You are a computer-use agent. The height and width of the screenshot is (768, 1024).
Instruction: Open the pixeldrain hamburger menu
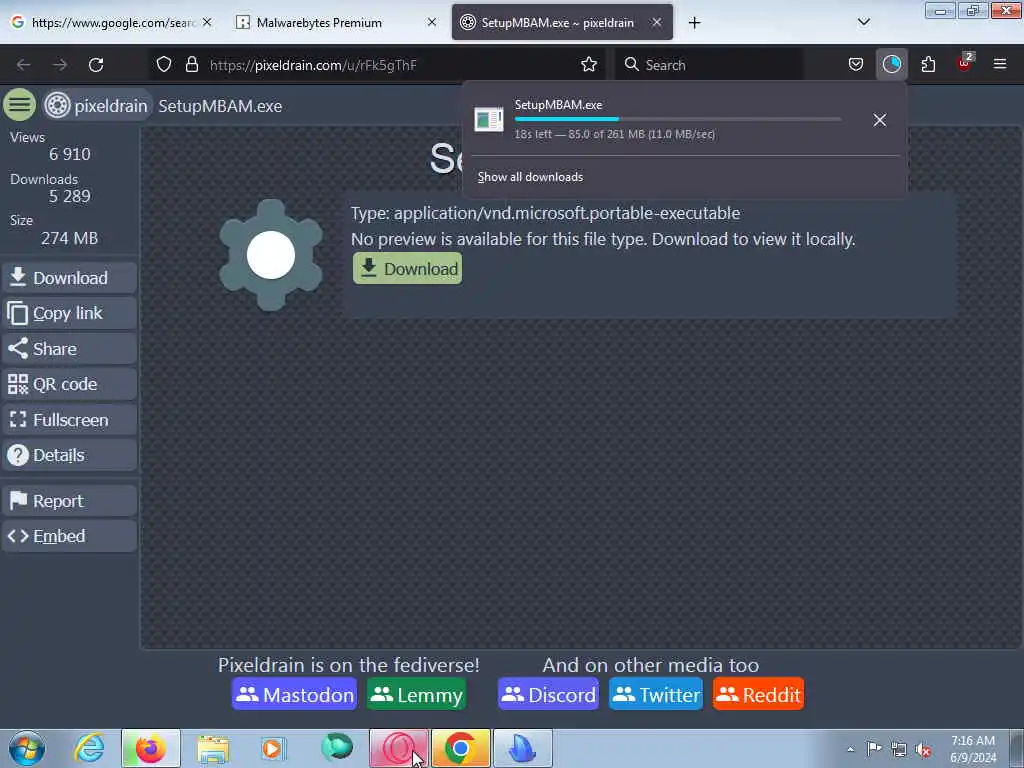pyautogui.click(x=20, y=105)
